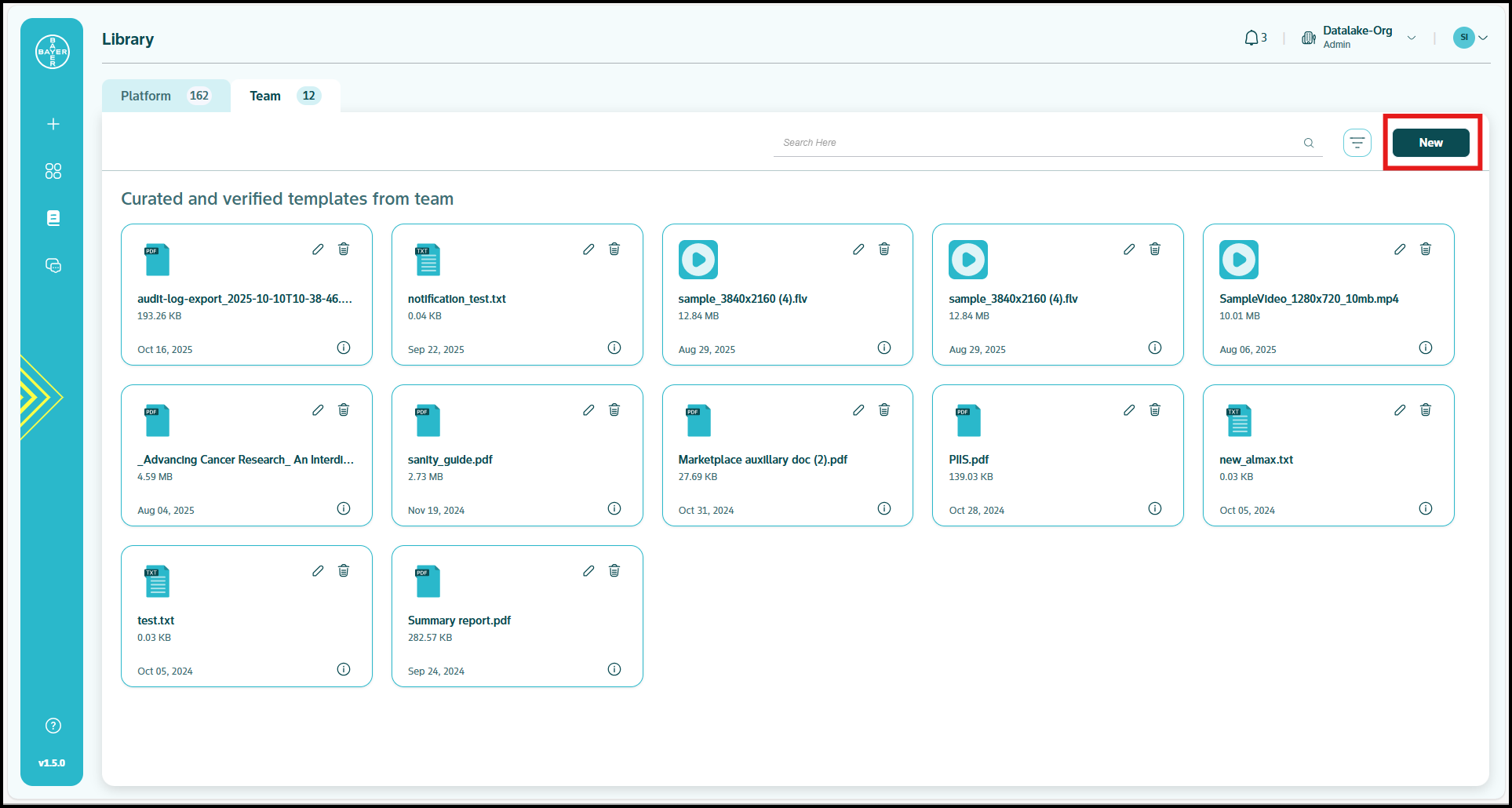
Task: Open the apps grid icon in sidebar
Action: (53, 171)
